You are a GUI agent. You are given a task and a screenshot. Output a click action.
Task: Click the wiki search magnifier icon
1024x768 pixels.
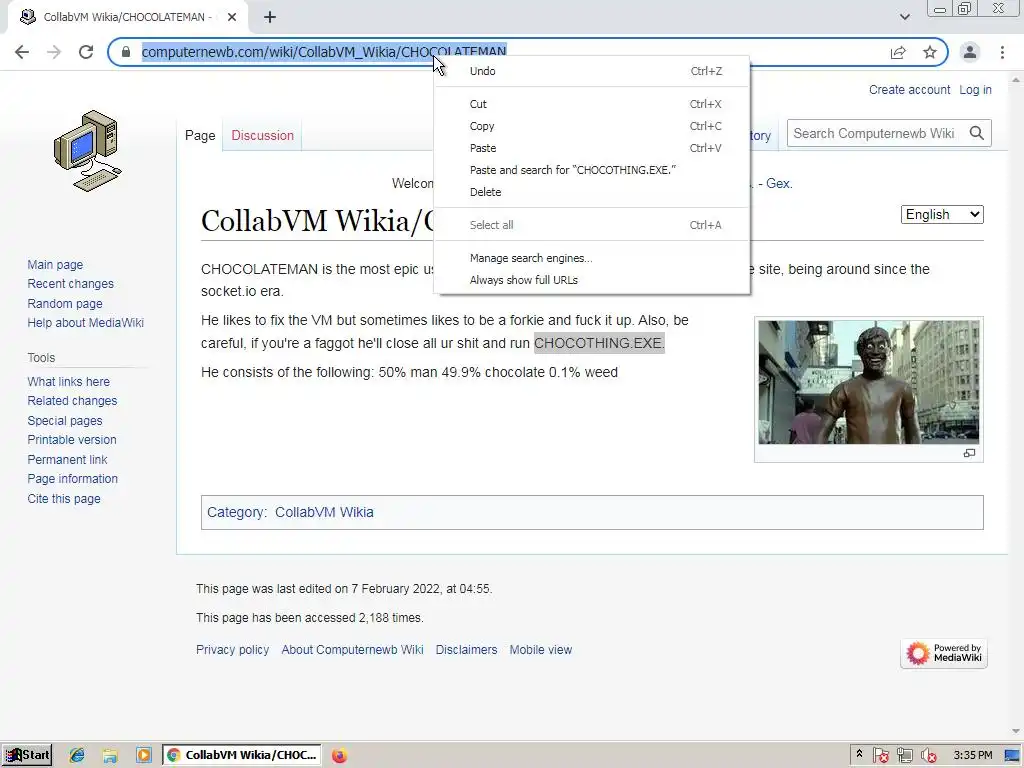pyautogui.click(x=976, y=133)
